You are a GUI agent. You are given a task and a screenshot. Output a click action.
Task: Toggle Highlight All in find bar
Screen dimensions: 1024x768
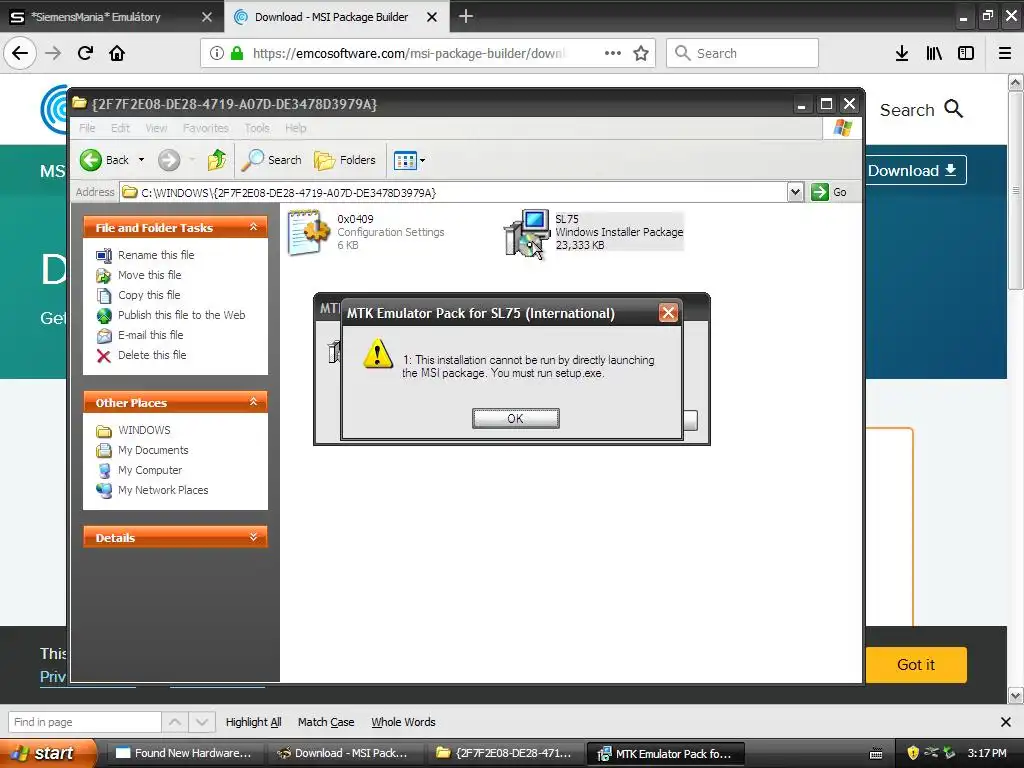253,722
